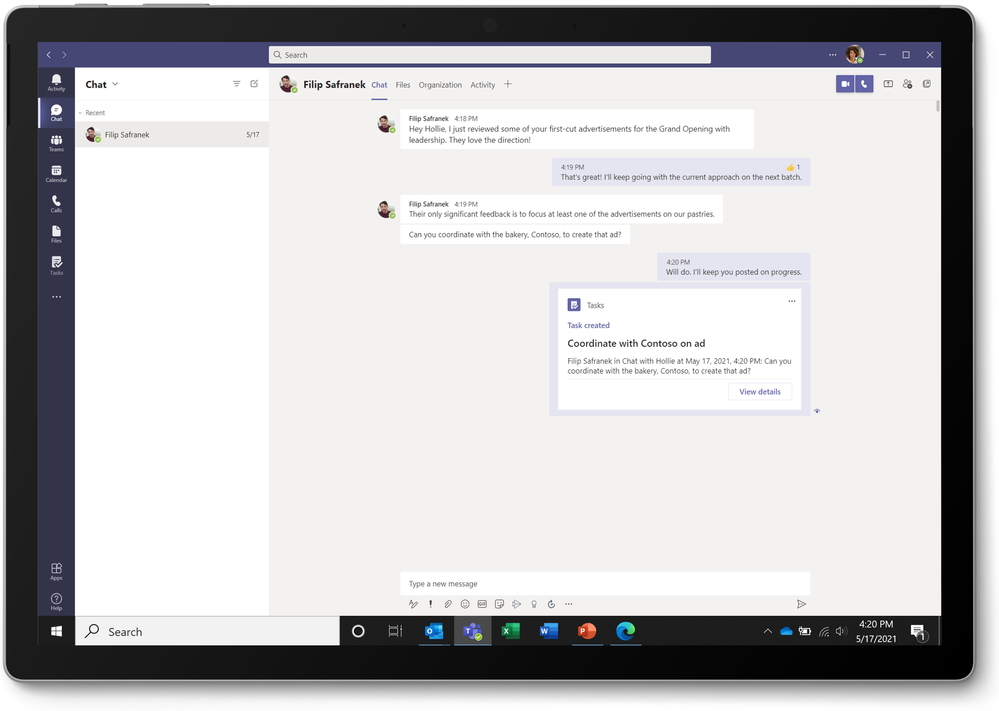Open Excel from the taskbar

510,631
